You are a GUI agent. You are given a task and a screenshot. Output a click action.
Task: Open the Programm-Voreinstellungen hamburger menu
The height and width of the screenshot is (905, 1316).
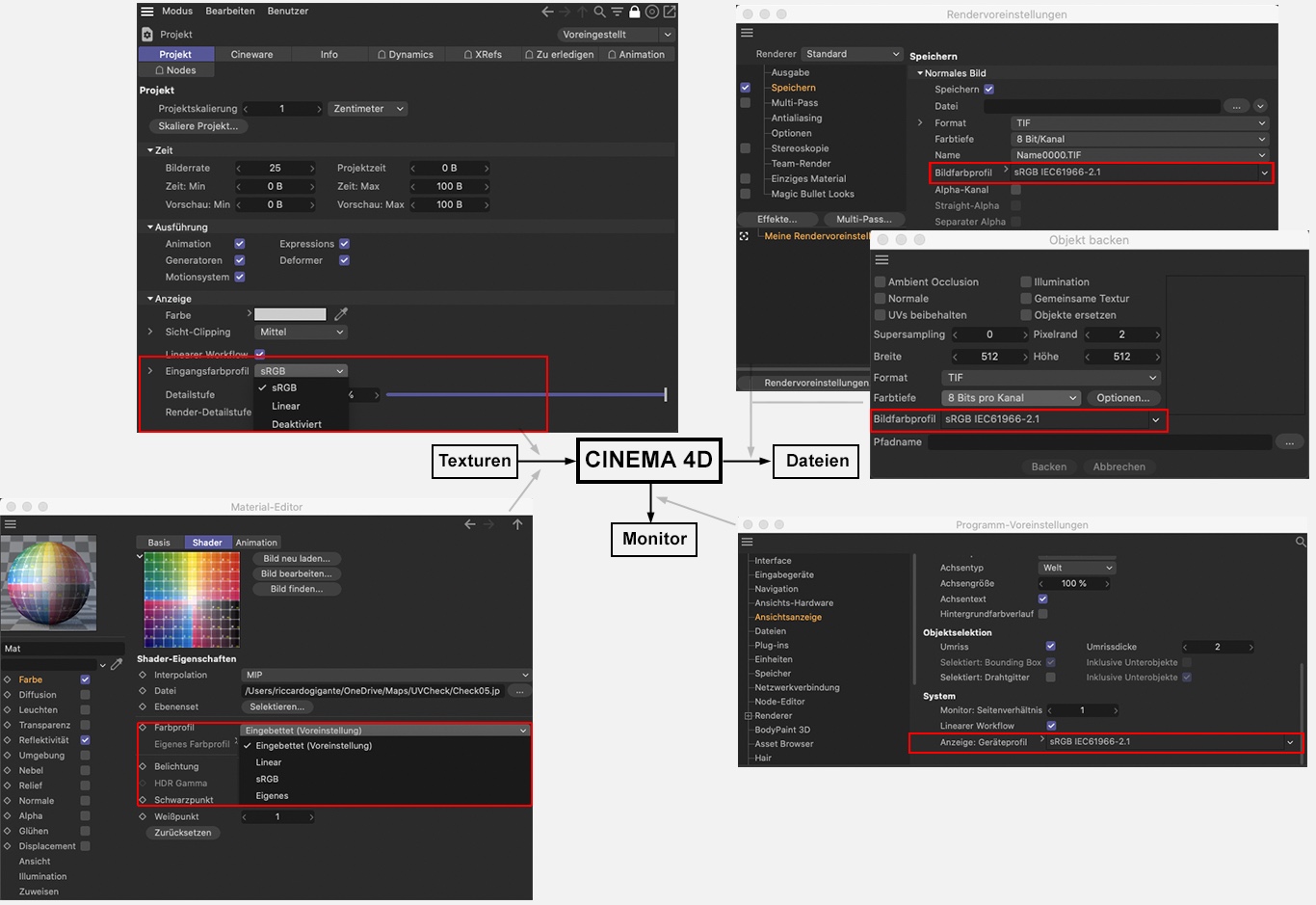coord(747,542)
